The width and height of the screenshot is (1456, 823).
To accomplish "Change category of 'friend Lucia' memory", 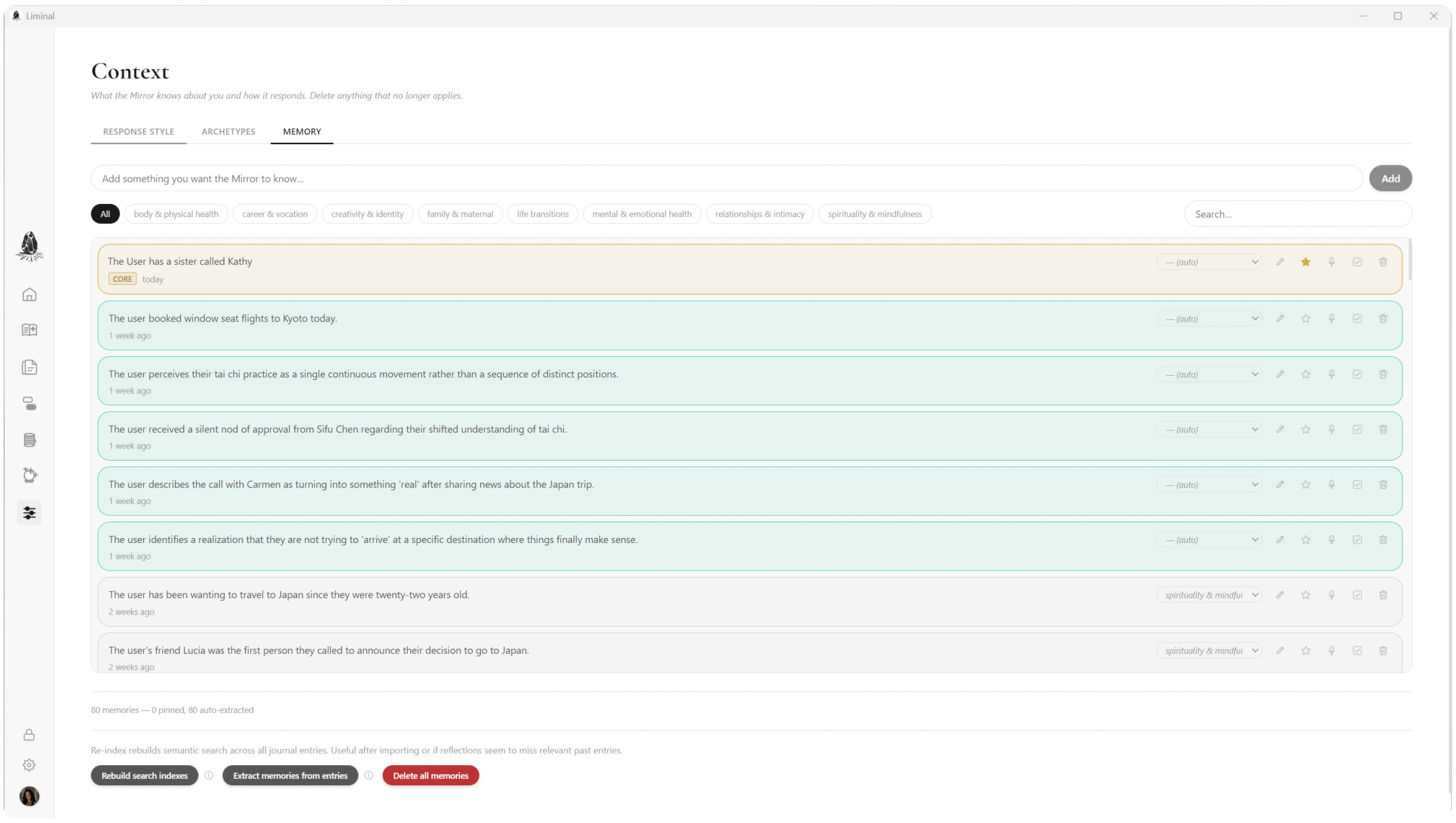I will (x=1209, y=651).
